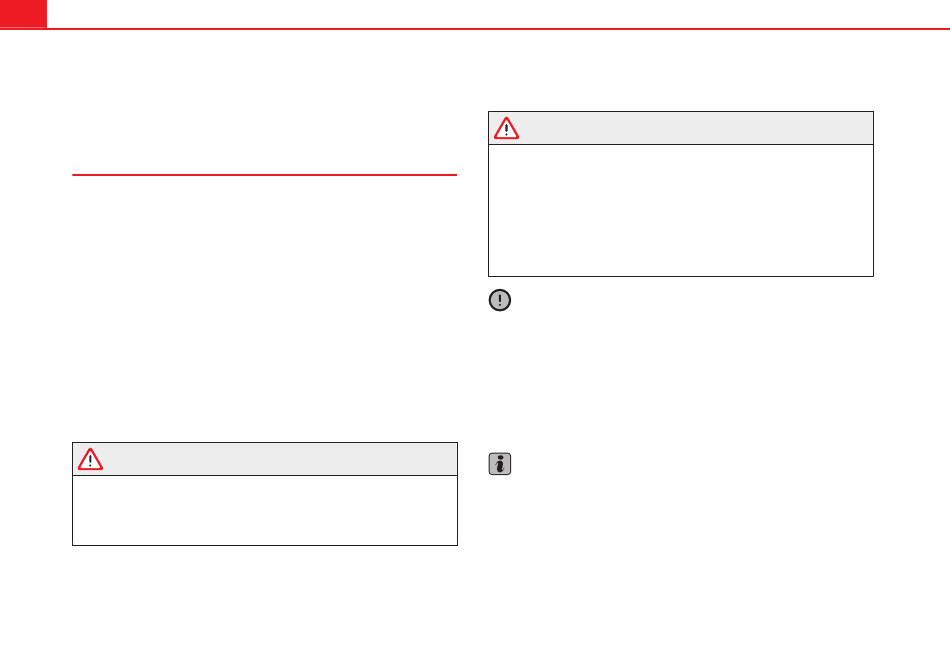Click the long red header rule across the page
The image size is (950, 671).
(498, 28)
